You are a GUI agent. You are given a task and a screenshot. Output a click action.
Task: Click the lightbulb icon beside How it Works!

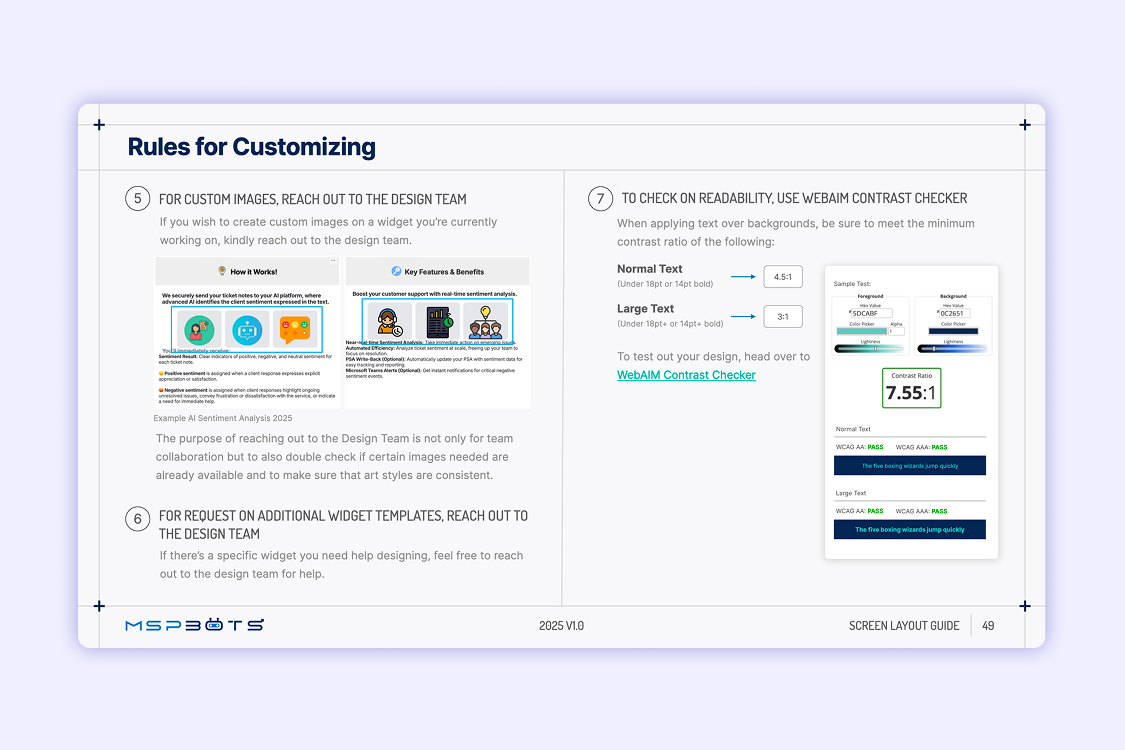tap(222, 271)
